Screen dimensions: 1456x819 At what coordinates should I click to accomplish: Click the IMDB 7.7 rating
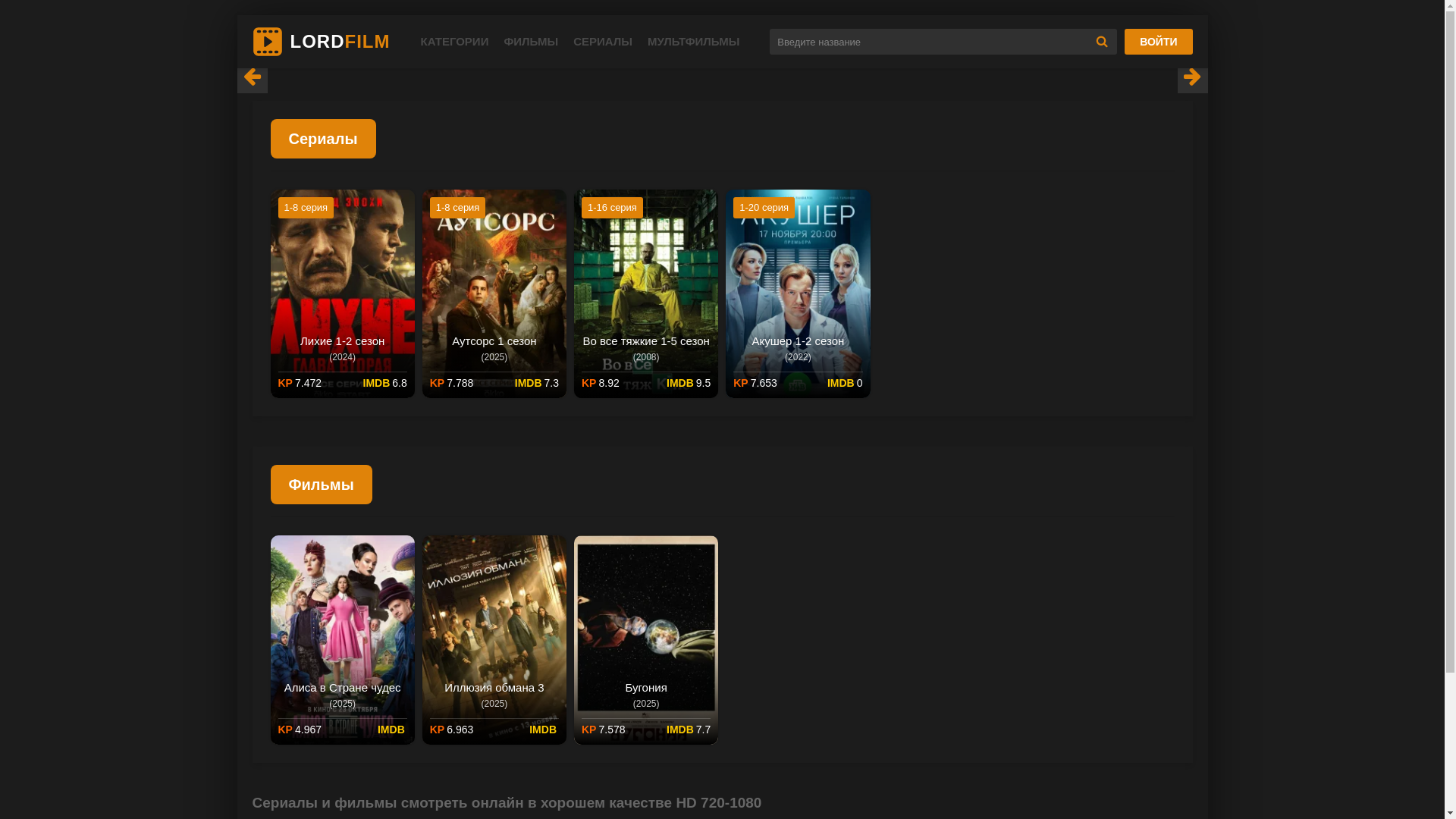[x=688, y=730]
